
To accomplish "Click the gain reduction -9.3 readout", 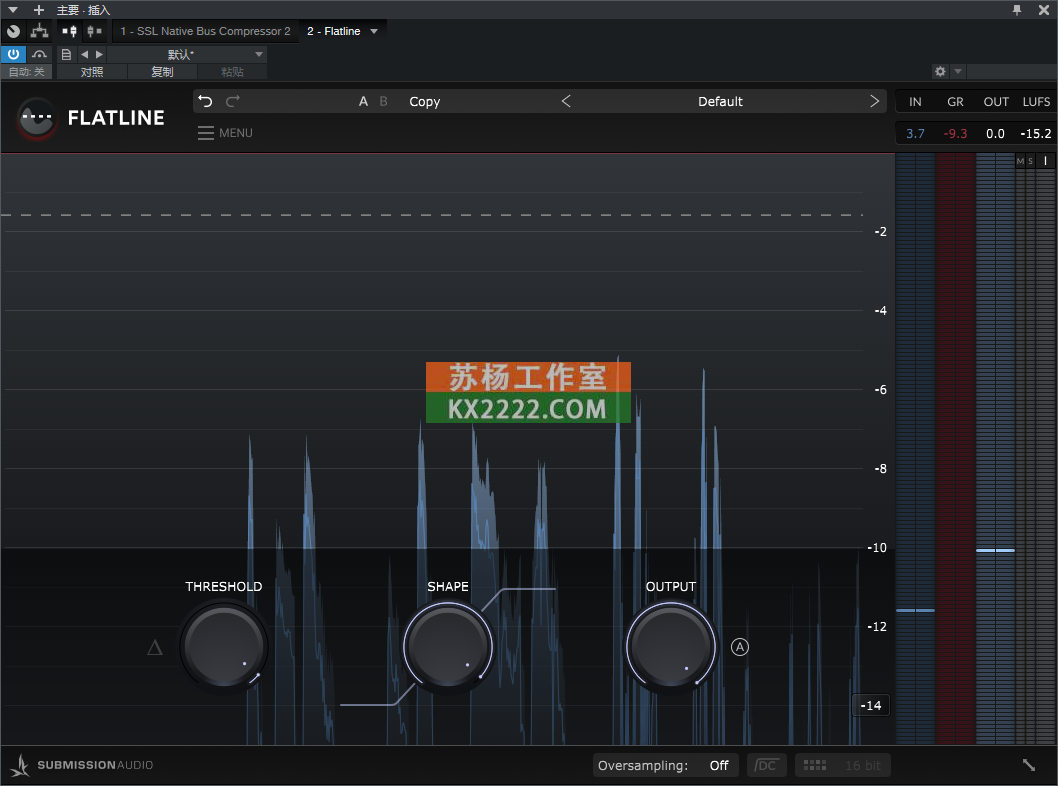I will tap(955, 134).
